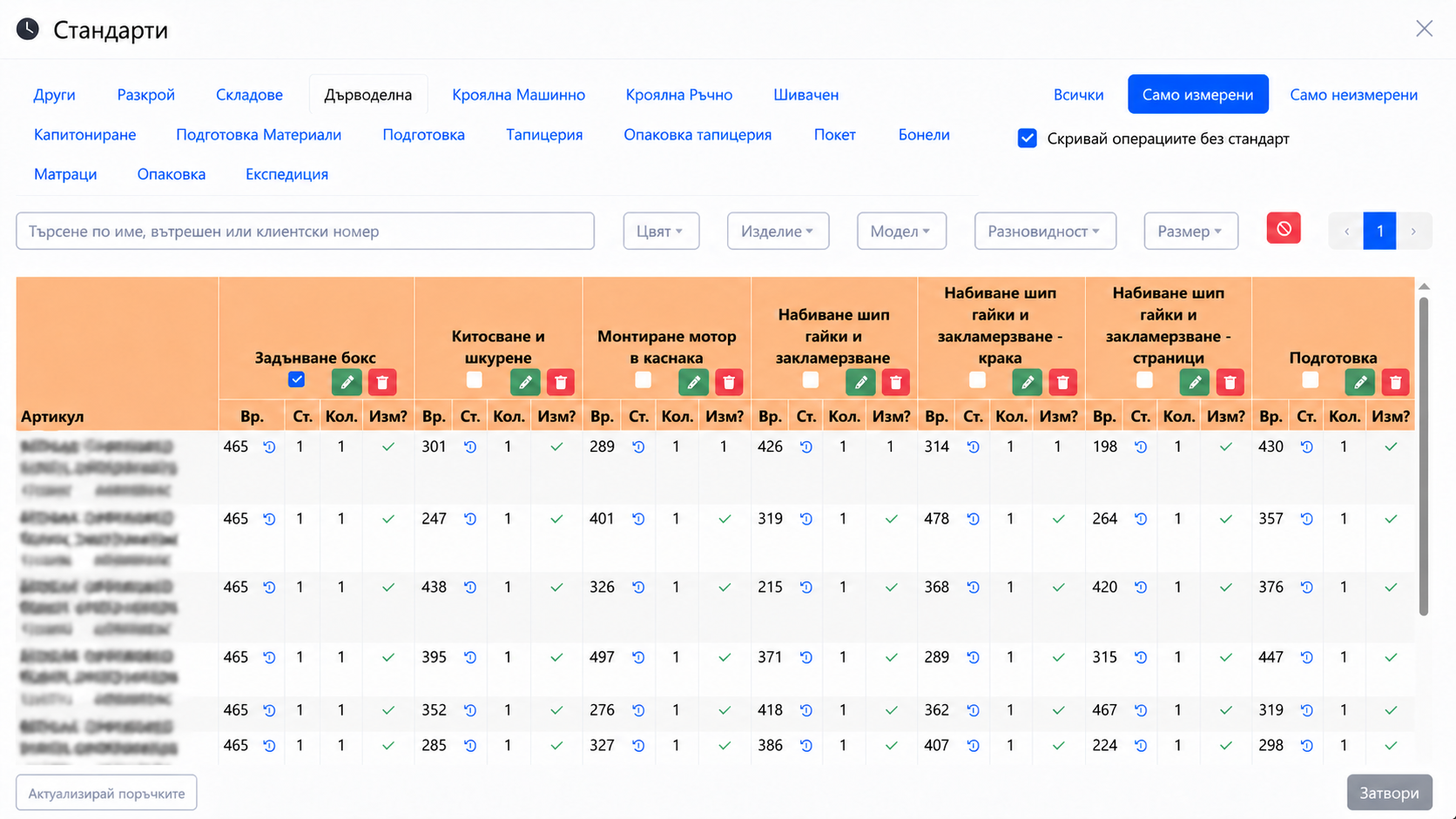The width and height of the screenshot is (1456, 819).
Task: Click the Актуализирай поръчките button
Action: coord(106,793)
